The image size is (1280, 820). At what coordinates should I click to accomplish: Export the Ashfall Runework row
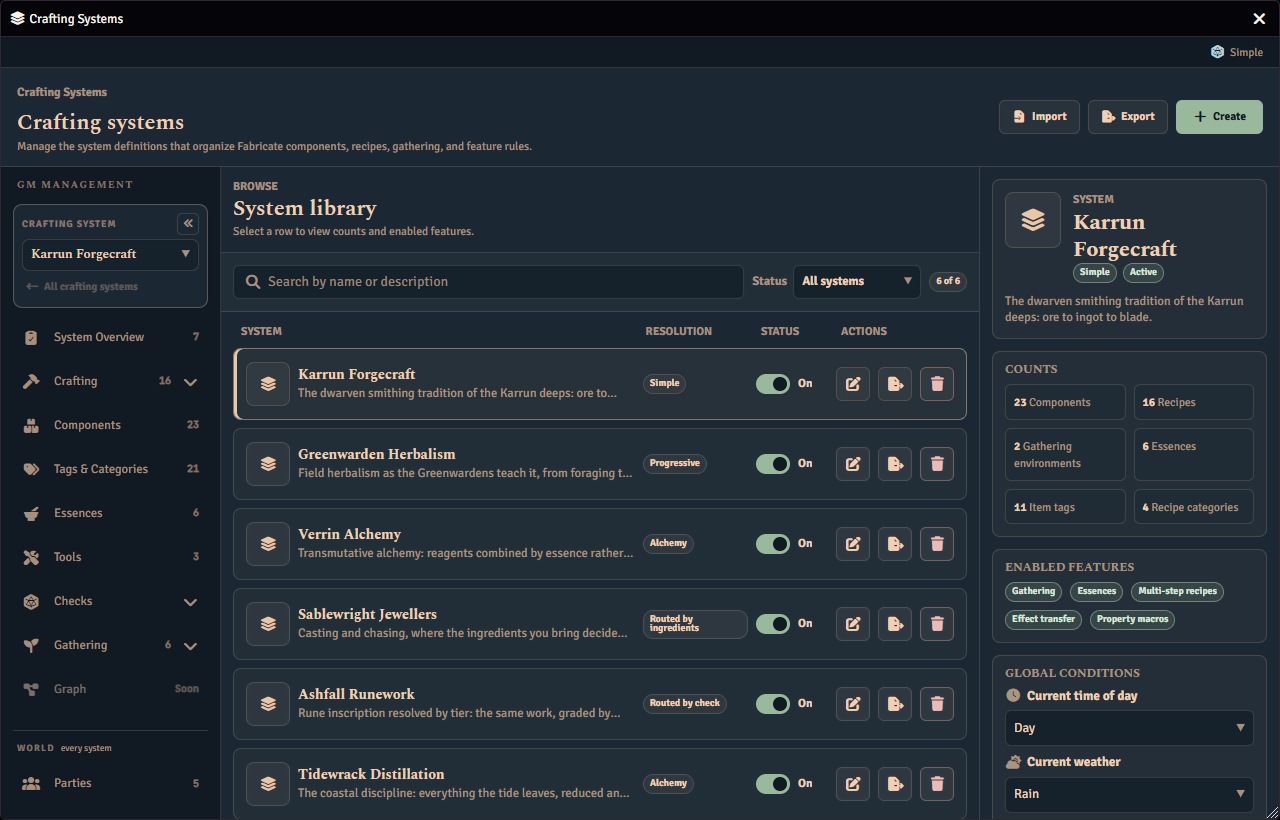pyautogui.click(x=895, y=704)
